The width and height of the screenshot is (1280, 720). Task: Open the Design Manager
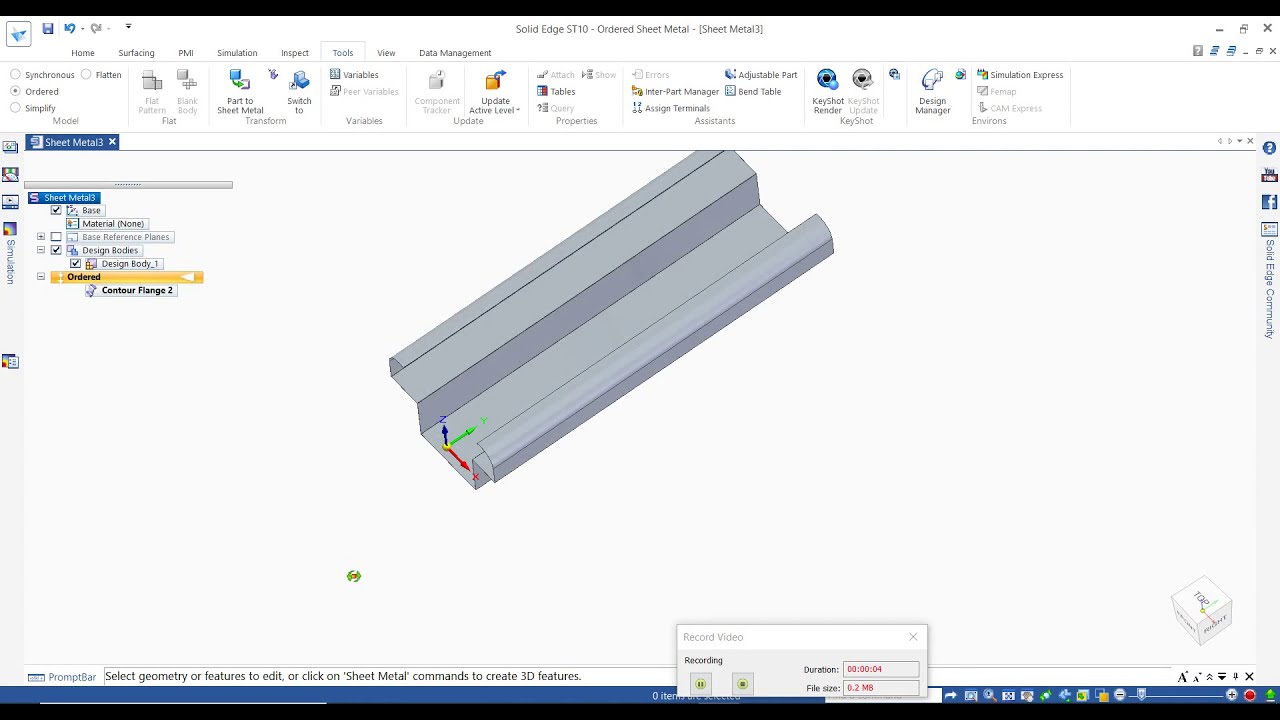(x=932, y=92)
